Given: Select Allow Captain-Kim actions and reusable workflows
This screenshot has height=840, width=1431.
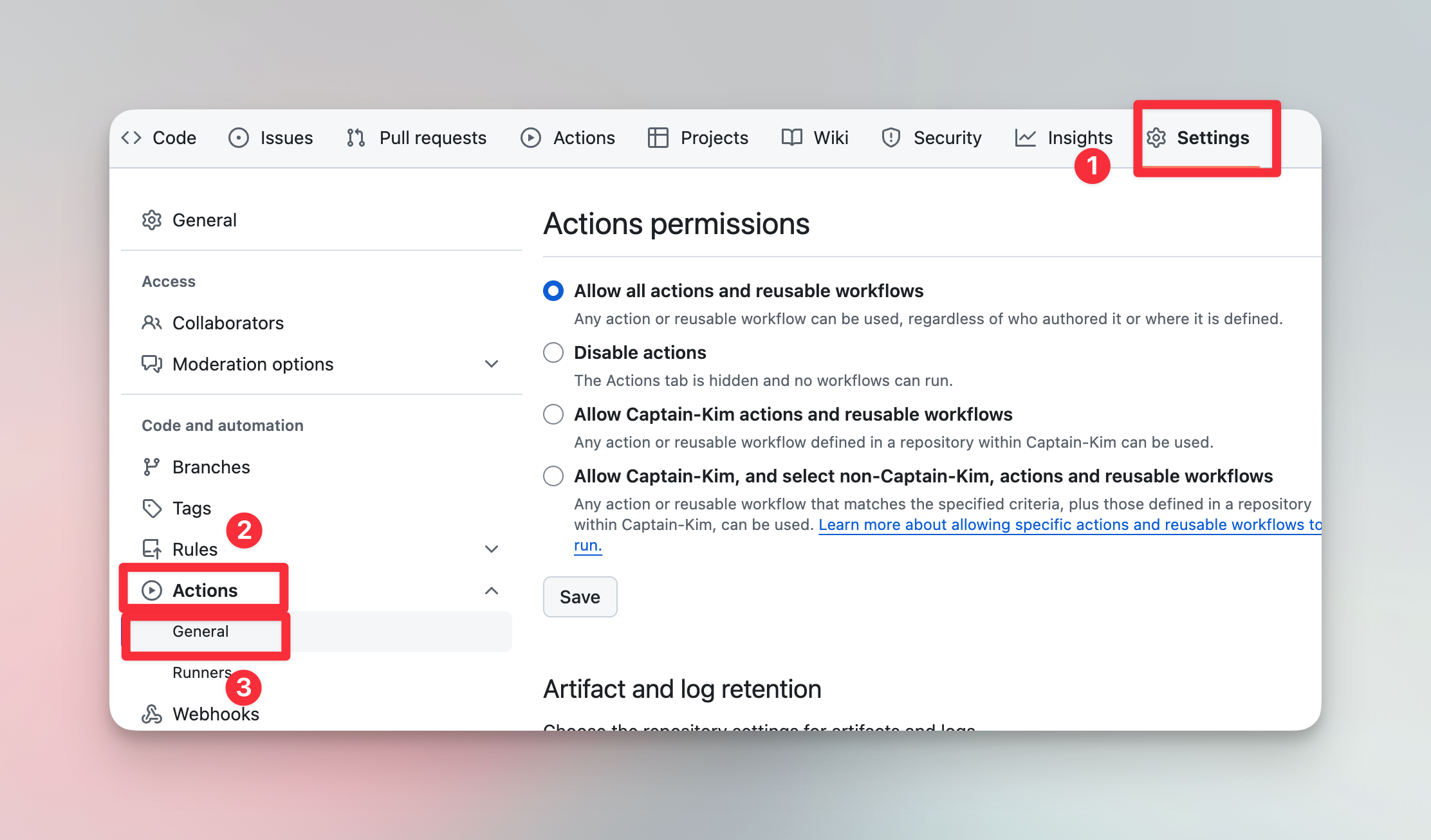Looking at the screenshot, I should coord(553,414).
